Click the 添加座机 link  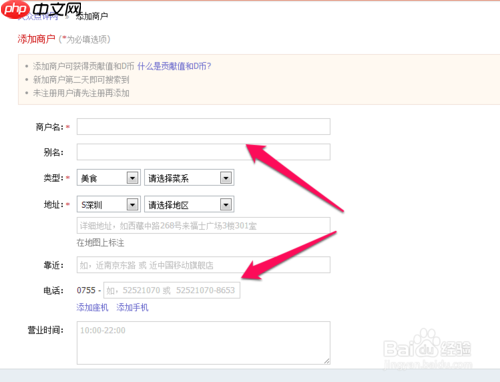(x=92, y=307)
